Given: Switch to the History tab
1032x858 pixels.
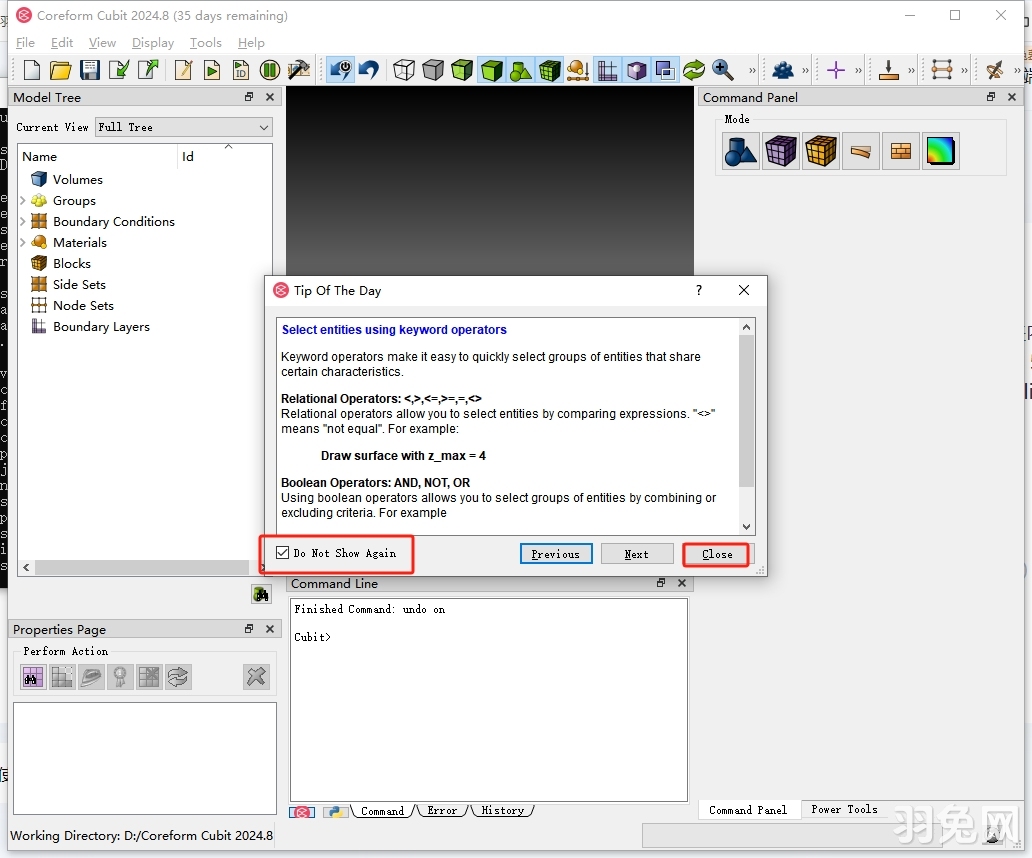Looking at the screenshot, I should tap(502, 811).
